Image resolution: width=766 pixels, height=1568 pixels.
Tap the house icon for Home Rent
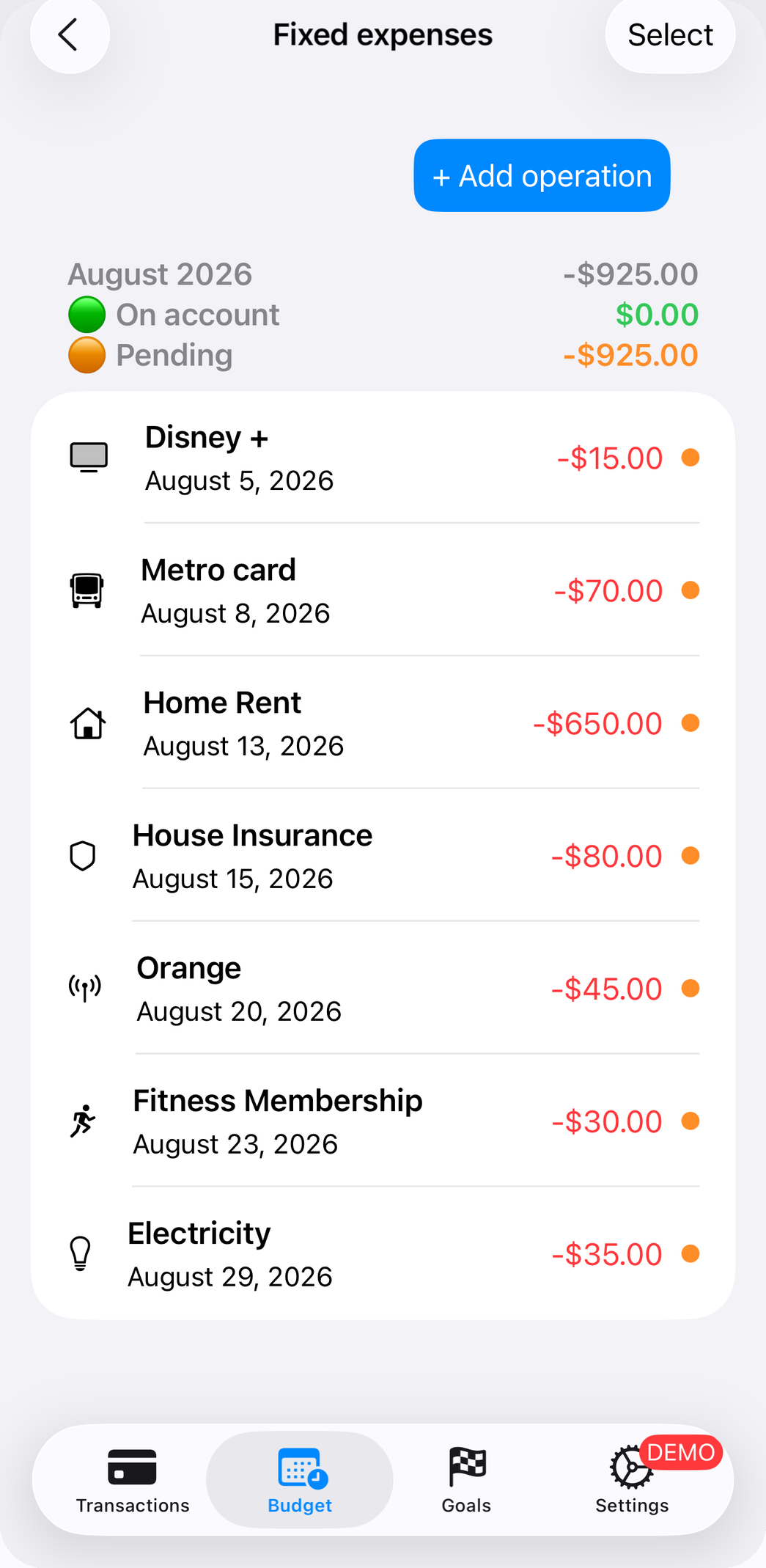[88, 723]
